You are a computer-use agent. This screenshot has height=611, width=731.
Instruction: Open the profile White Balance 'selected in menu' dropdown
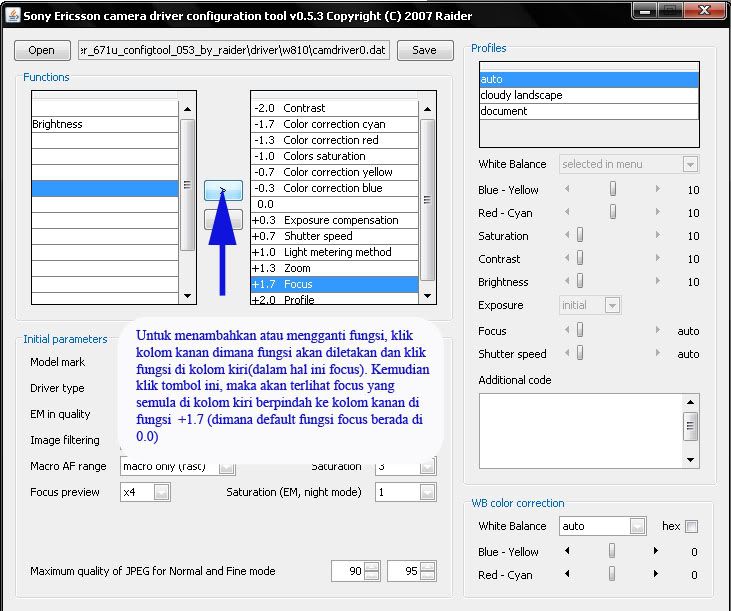pyautogui.click(x=629, y=164)
